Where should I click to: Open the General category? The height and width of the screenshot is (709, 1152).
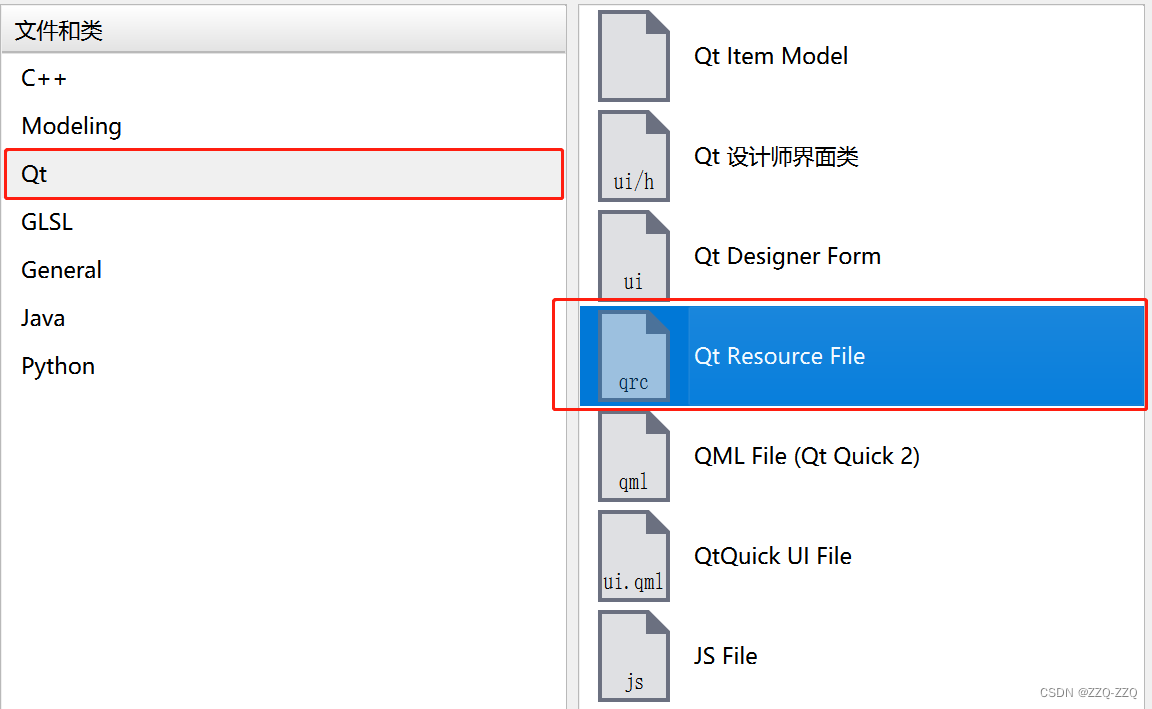(284, 270)
